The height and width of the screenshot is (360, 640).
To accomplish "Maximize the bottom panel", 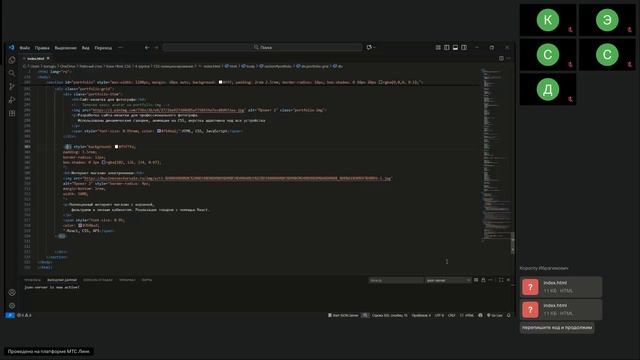I will [x=501, y=280].
